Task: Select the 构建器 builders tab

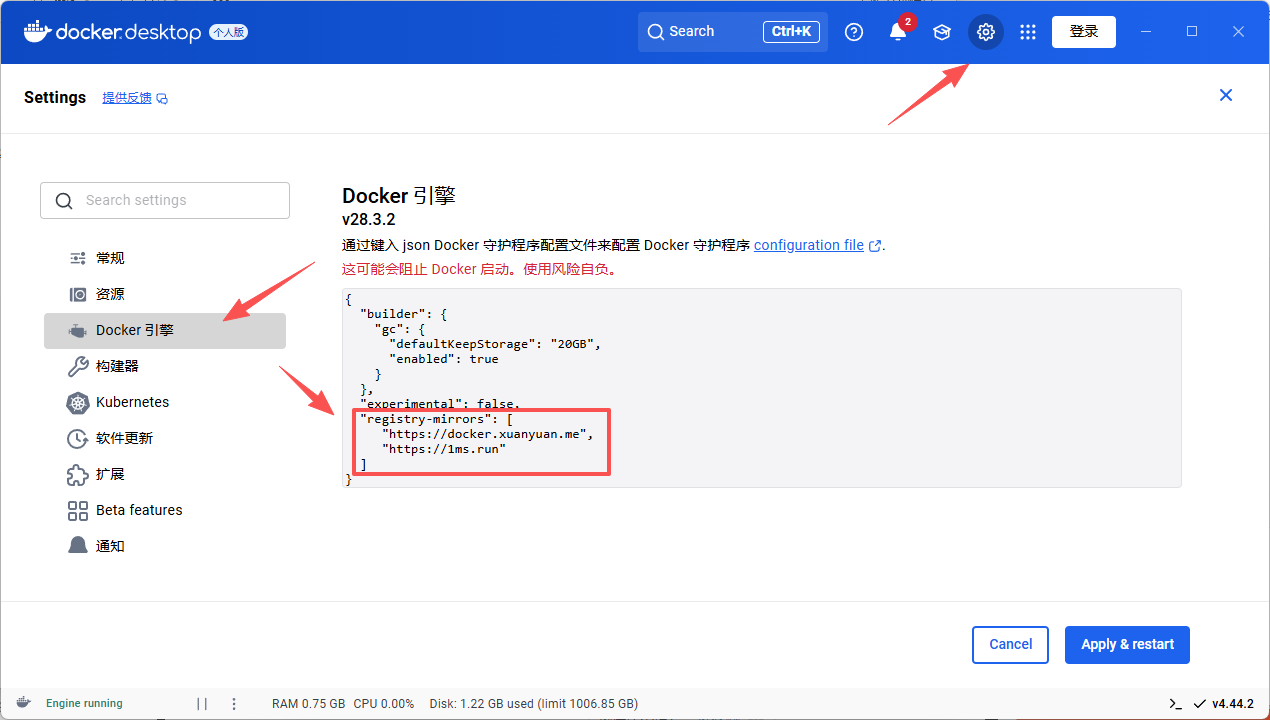Action: [165, 366]
